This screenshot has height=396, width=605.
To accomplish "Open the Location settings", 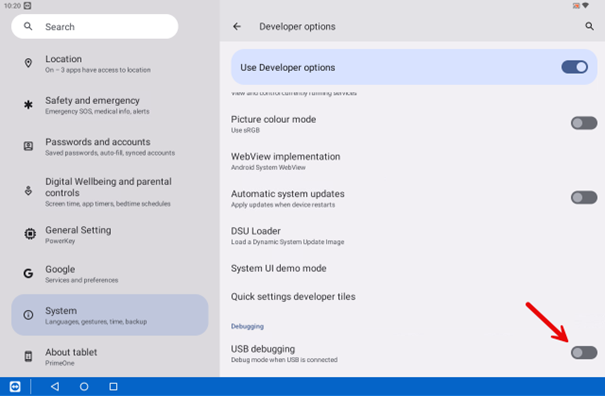I will click(x=110, y=64).
